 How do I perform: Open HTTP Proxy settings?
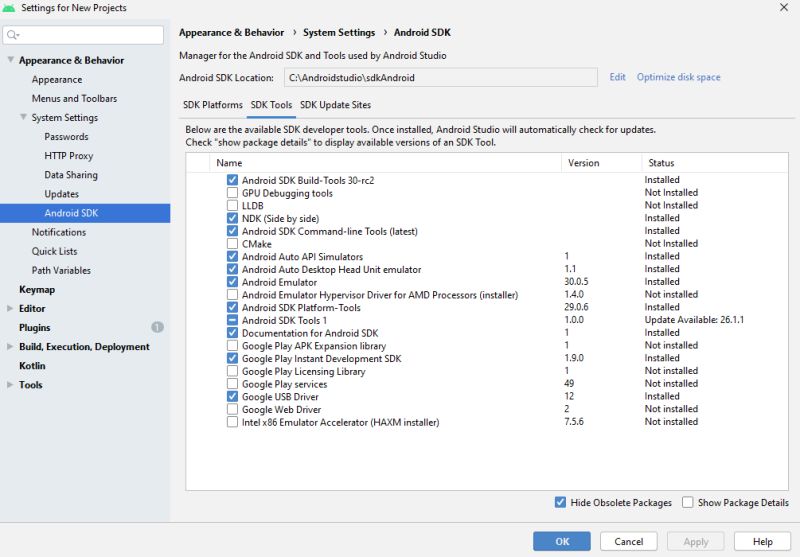68,156
